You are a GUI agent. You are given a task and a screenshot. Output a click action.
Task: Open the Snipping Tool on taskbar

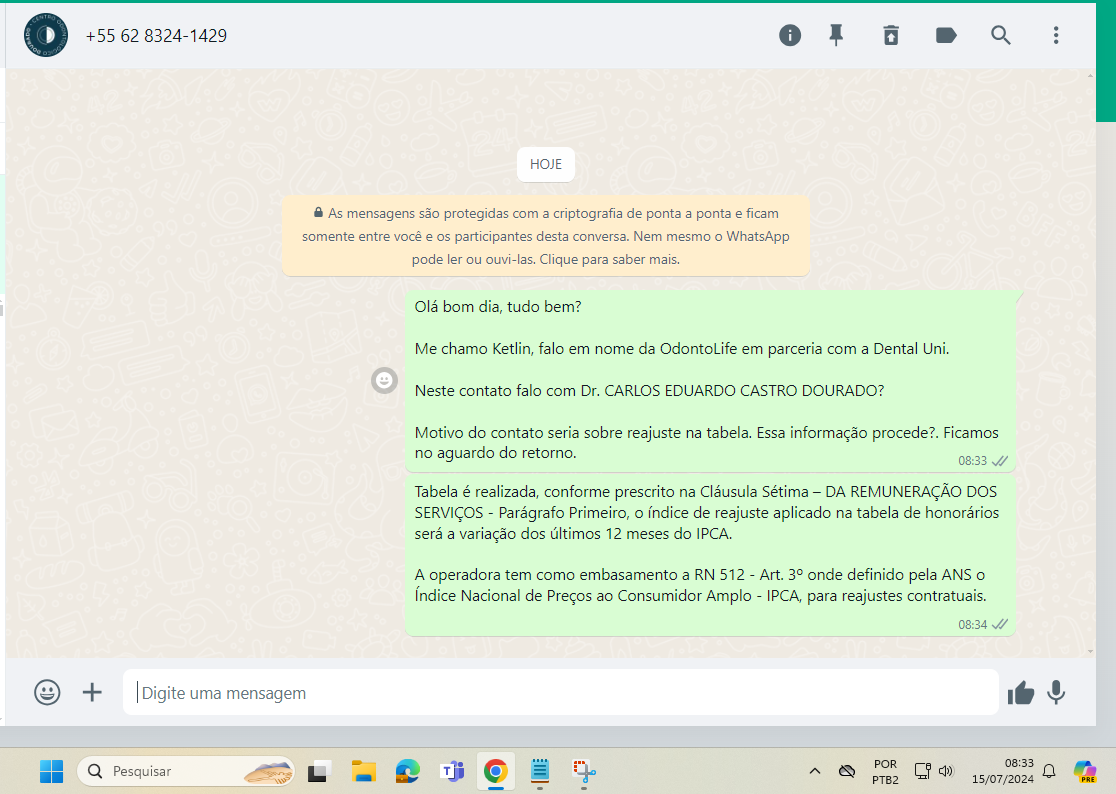(584, 771)
